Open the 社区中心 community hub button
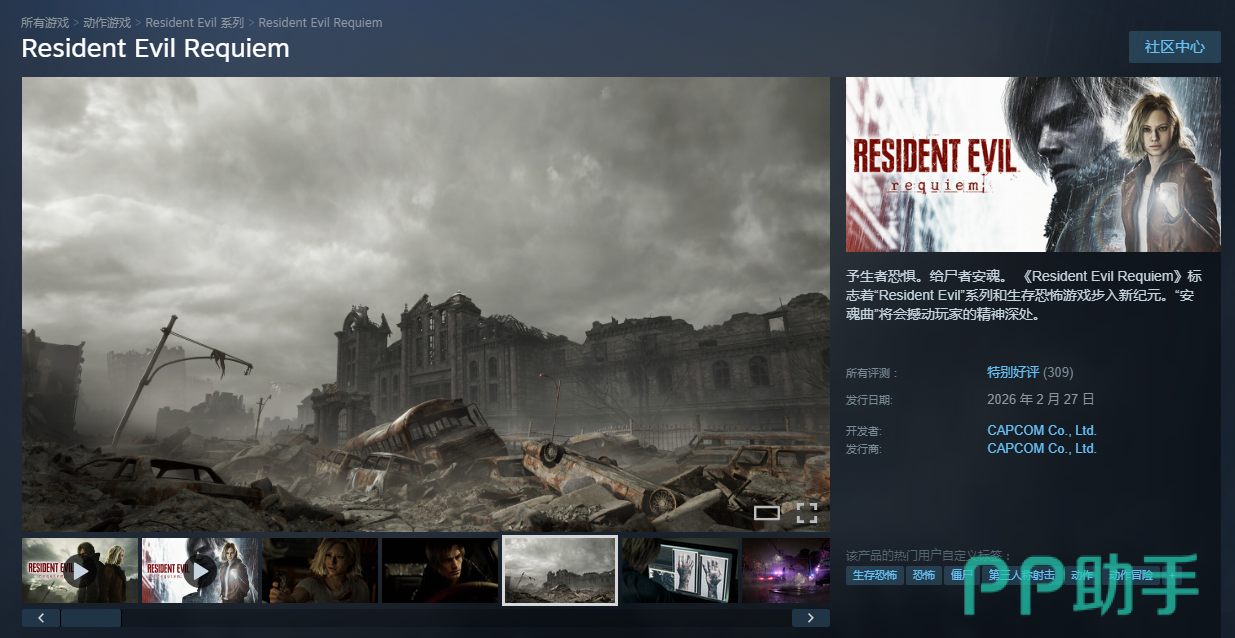Image resolution: width=1235 pixels, height=638 pixels. pos(1174,47)
